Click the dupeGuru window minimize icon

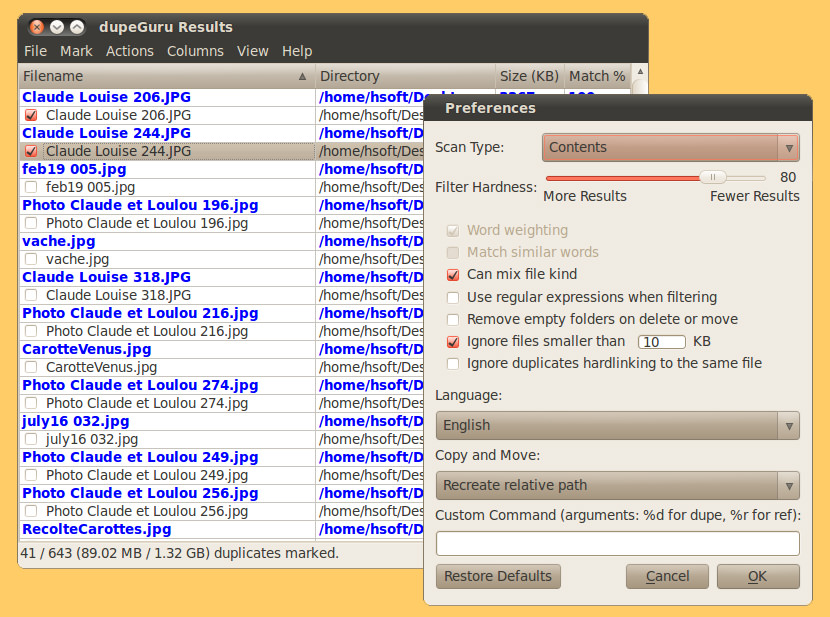point(57,27)
